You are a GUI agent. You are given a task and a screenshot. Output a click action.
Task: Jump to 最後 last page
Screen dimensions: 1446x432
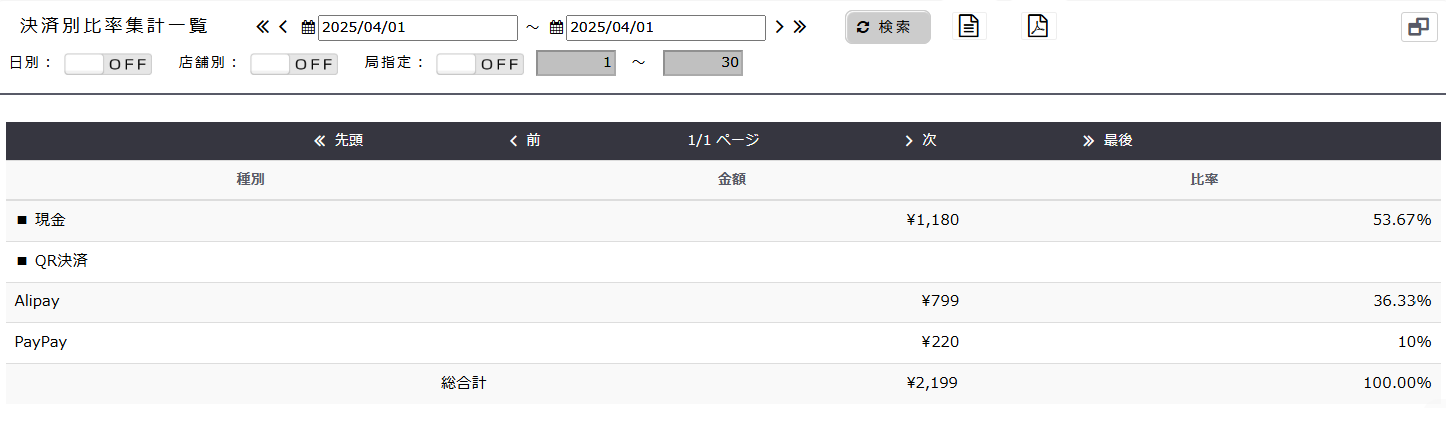click(x=1108, y=141)
